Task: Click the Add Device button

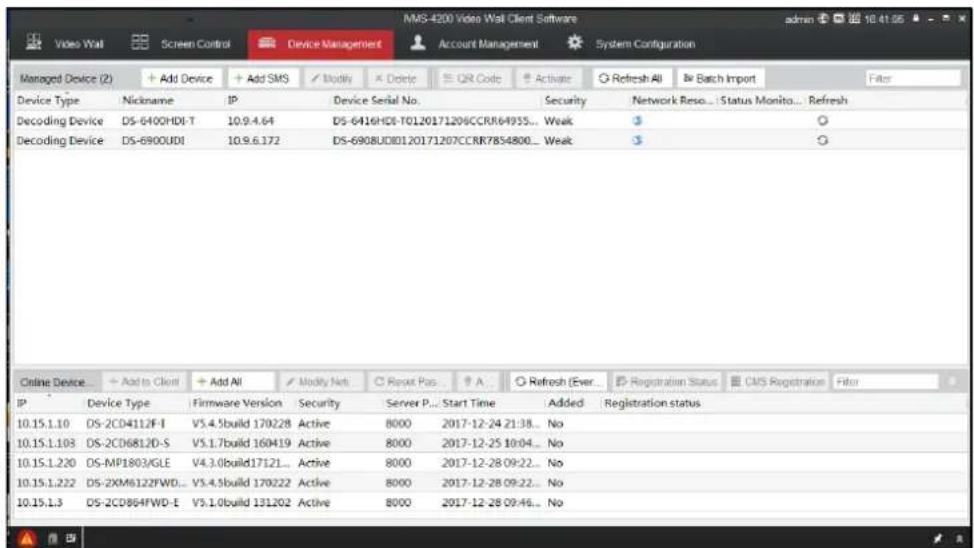Action: coord(180,78)
